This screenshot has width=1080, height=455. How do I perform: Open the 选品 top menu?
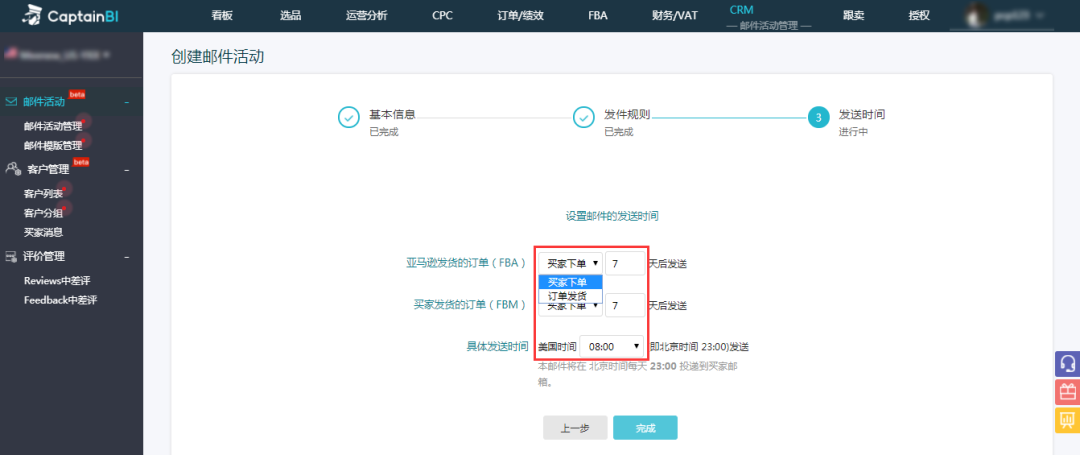[x=291, y=15]
